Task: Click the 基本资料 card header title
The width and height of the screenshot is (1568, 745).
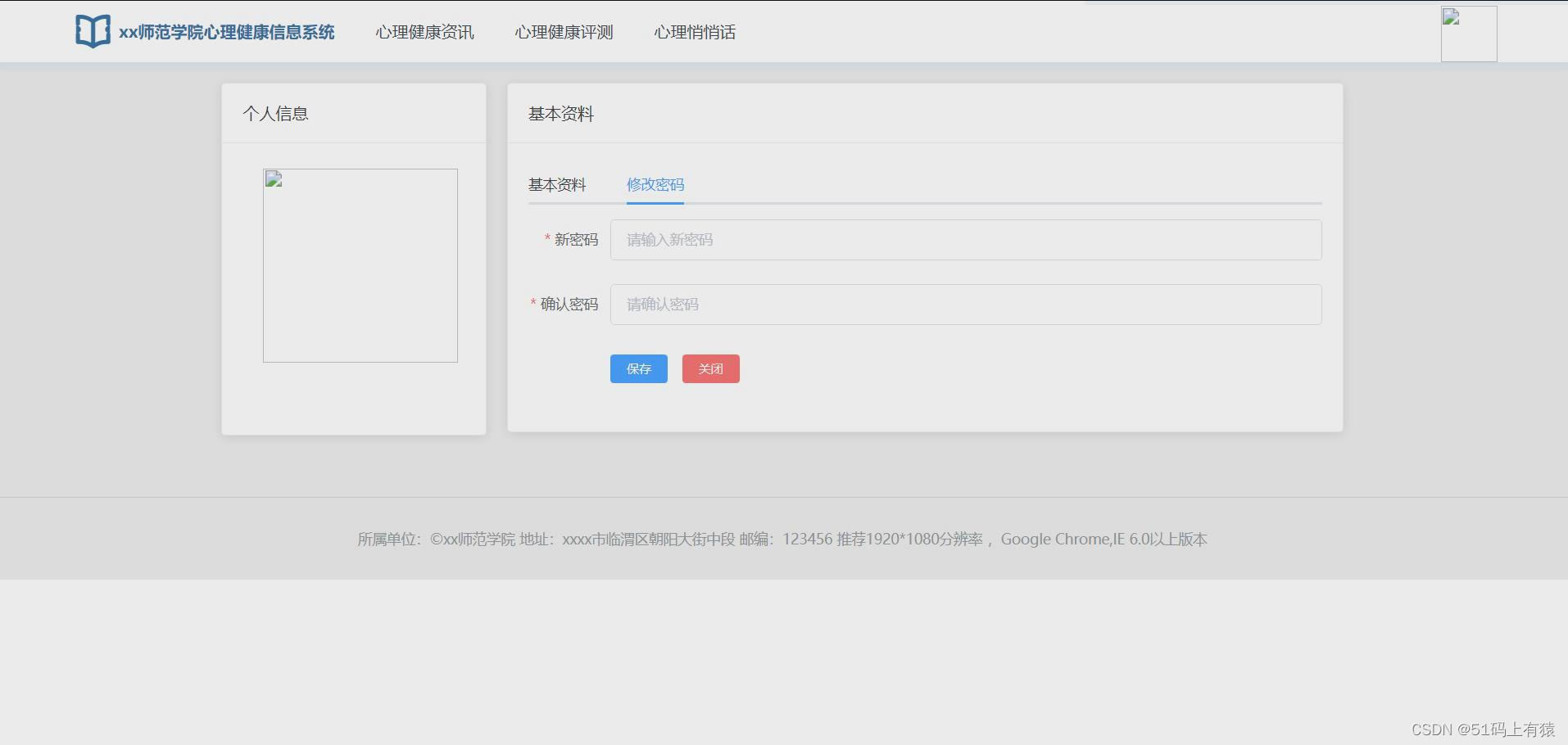Action: pyautogui.click(x=561, y=114)
